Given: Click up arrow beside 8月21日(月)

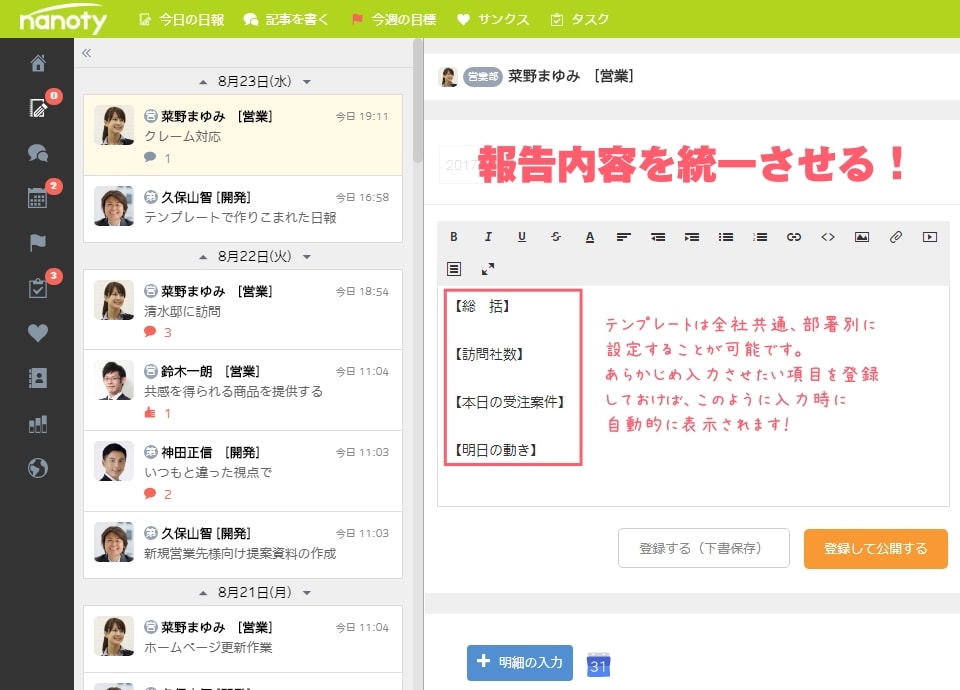Looking at the screenshot, I should tap(203, 593).
